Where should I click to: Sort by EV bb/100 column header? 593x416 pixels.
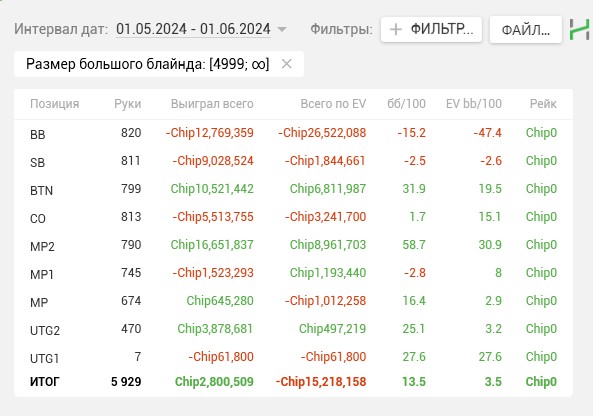tap(473, 104)
